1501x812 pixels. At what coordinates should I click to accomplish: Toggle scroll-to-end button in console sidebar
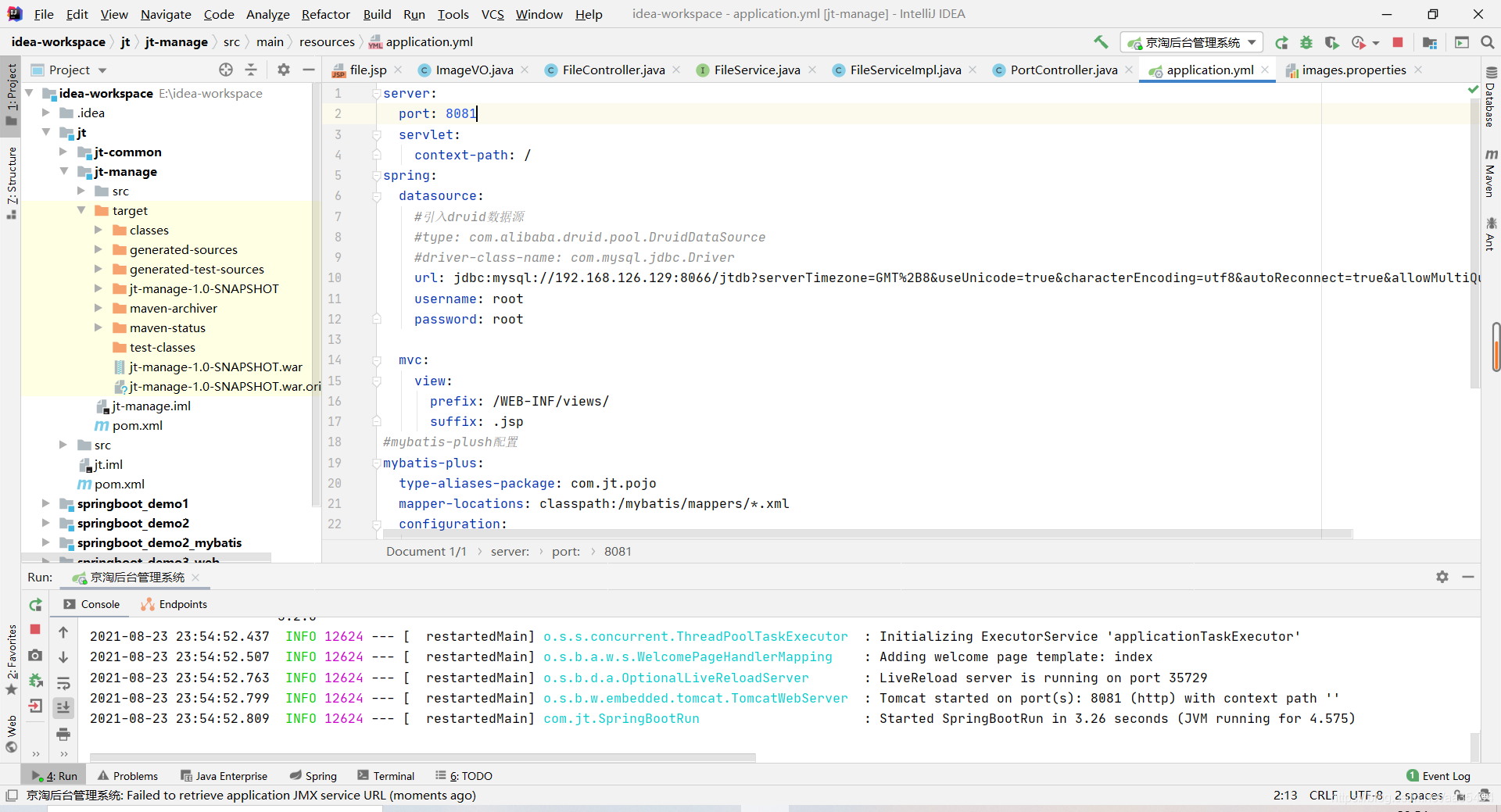[x=63, y=707]
